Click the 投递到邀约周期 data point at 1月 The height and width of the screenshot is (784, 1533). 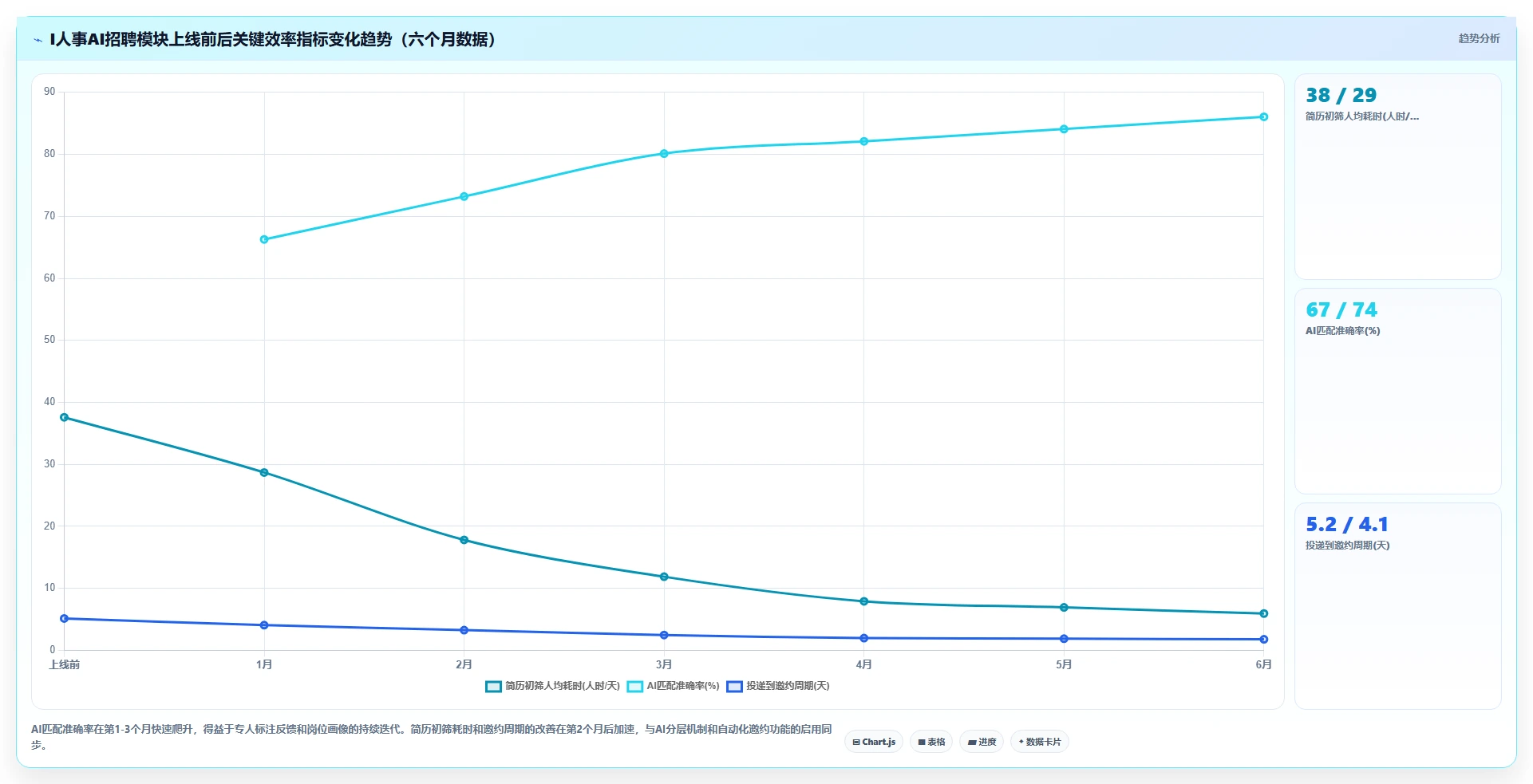264,625
